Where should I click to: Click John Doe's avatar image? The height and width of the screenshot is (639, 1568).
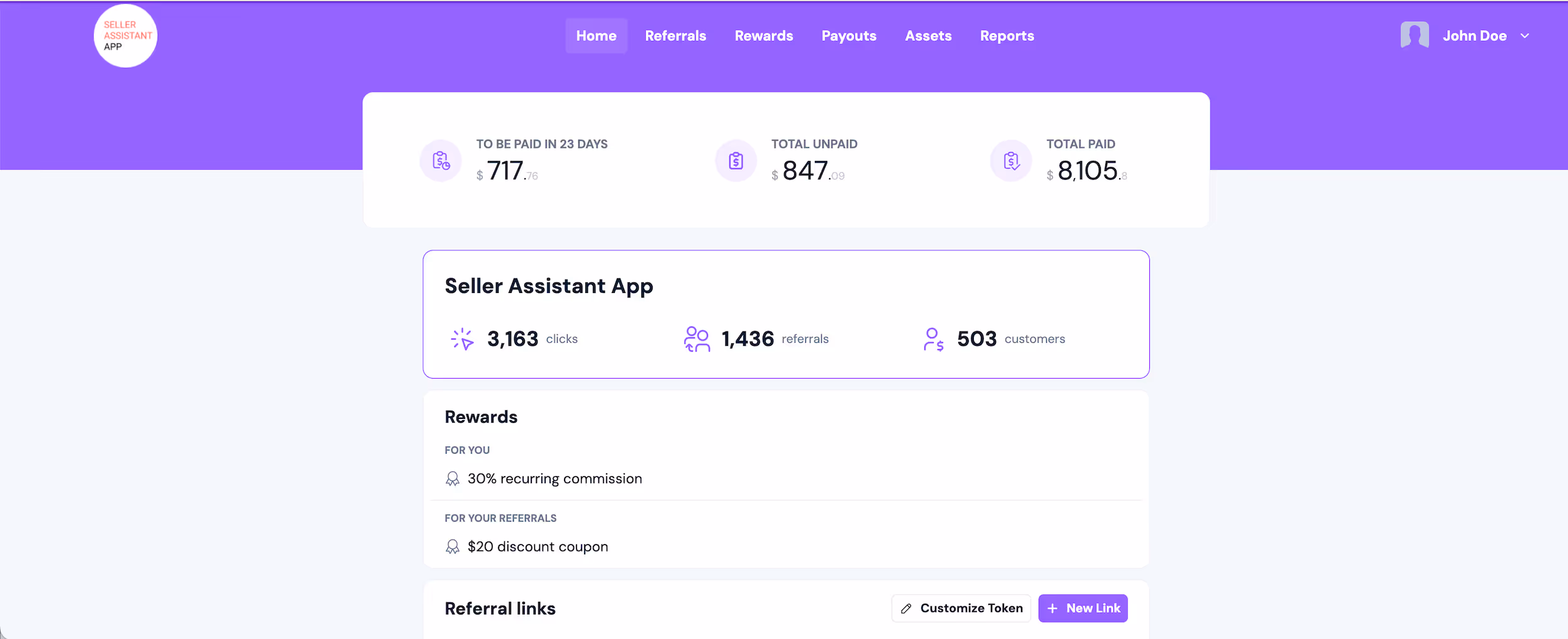(x=1415, y=35)
